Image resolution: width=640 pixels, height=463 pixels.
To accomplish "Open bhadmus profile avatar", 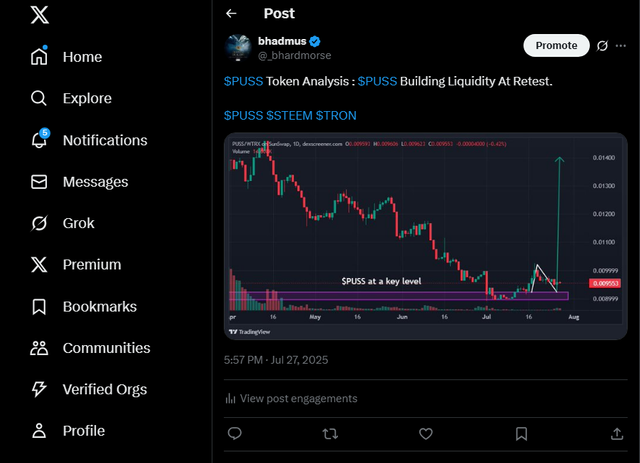I will 238,48.
